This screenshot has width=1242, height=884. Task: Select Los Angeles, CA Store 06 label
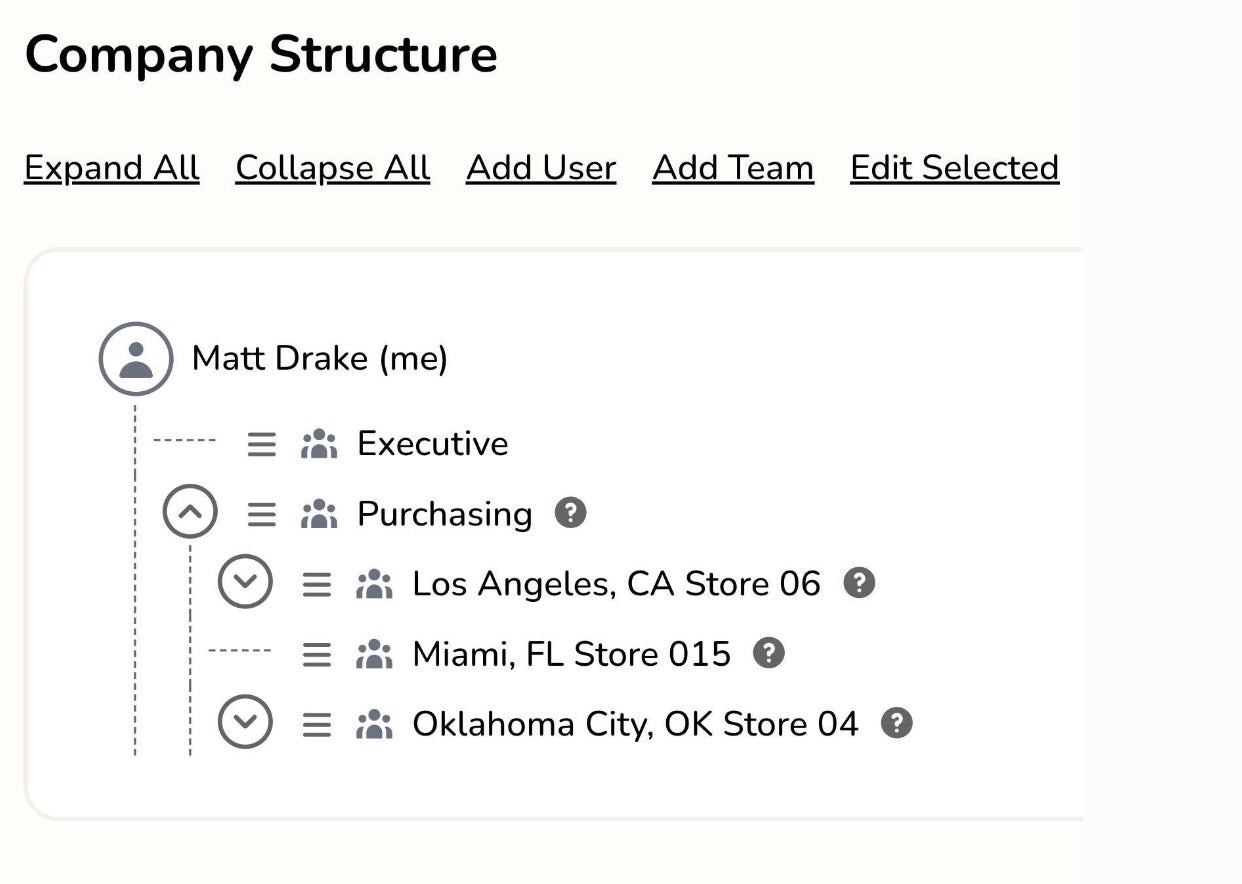pyautogui.click(x=617, y=584)
